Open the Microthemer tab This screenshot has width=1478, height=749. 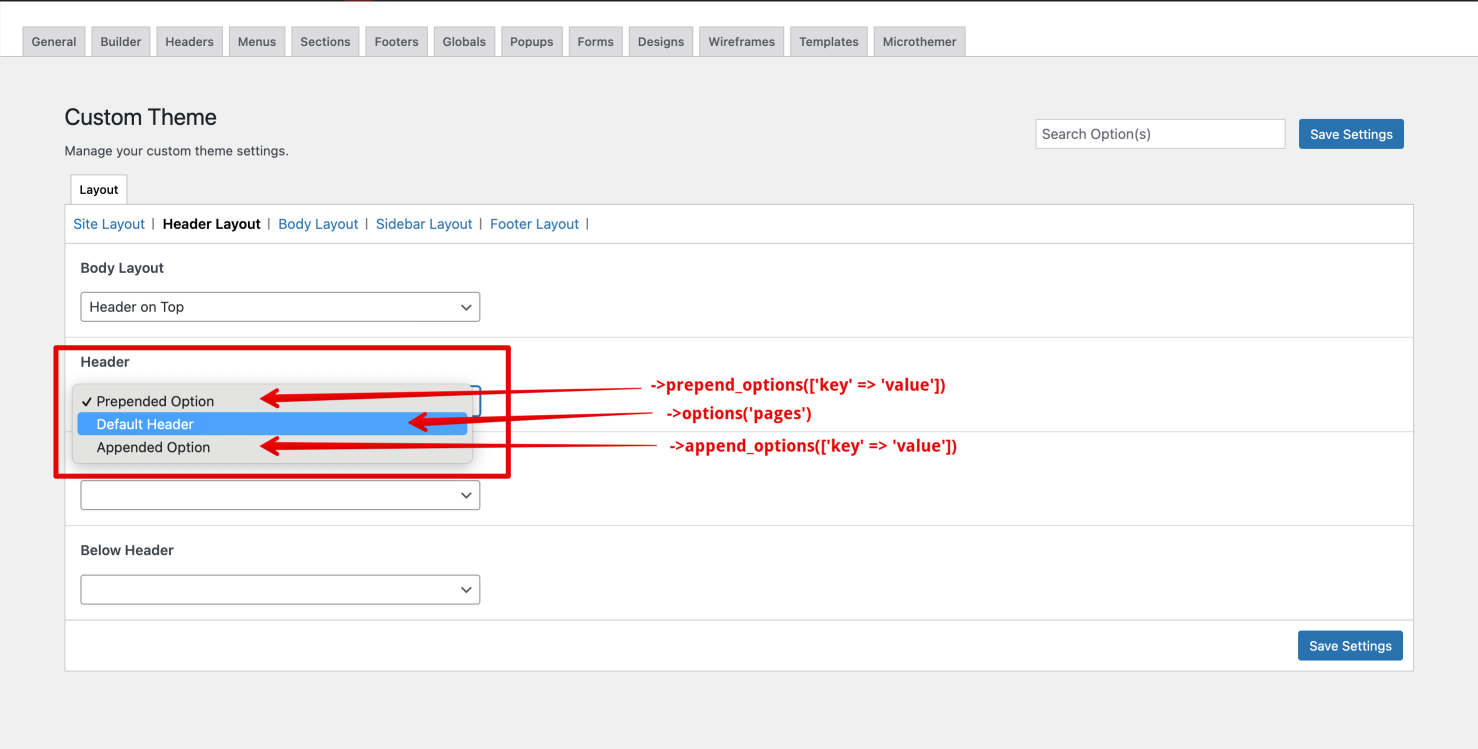point(918,41)
